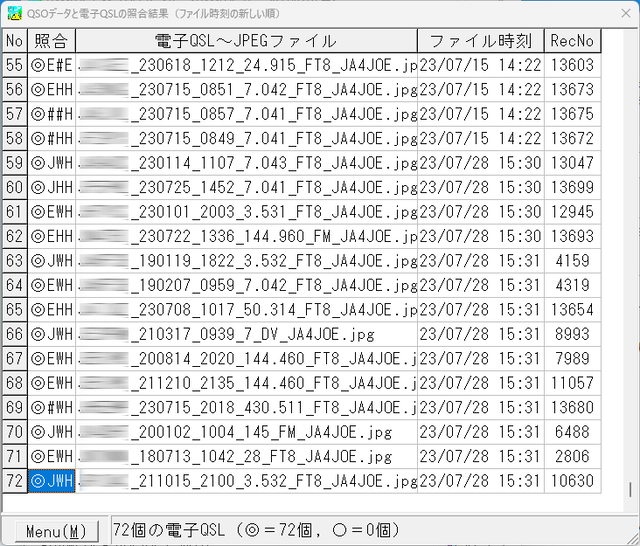Select row number 69
The height and width of the screenshot is (546, 640).
click(15, 408)
